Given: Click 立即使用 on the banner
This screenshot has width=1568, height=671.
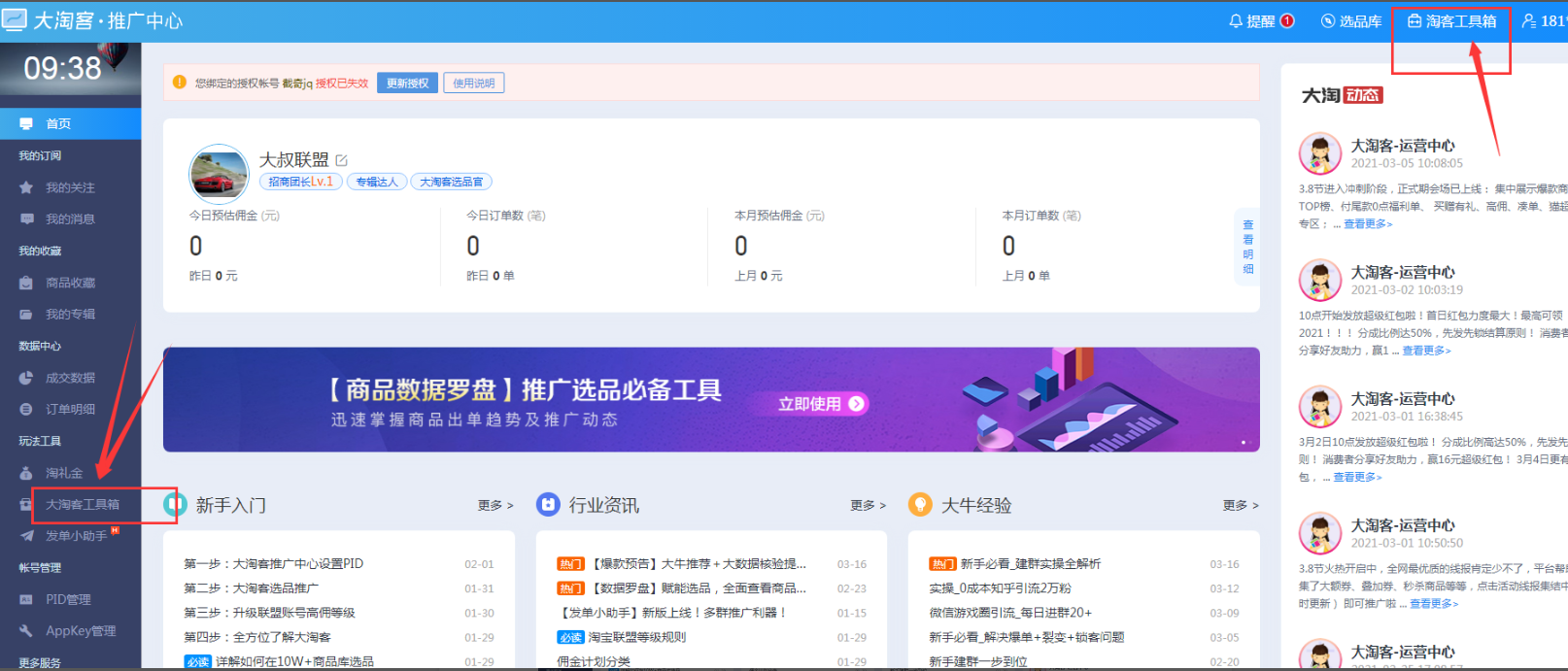Looking at the screenshot, I should (821, 404).
